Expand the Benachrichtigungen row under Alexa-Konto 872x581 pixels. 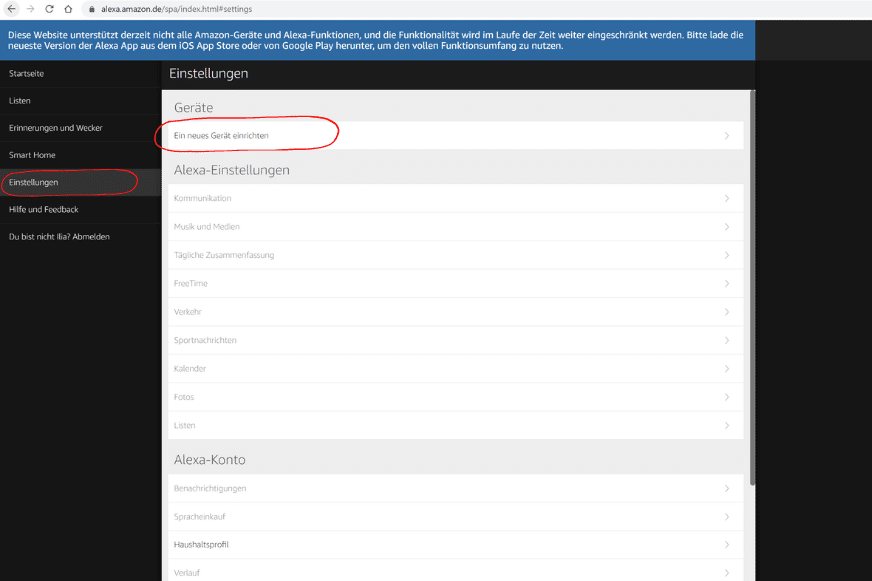click(x=450, y=488)
